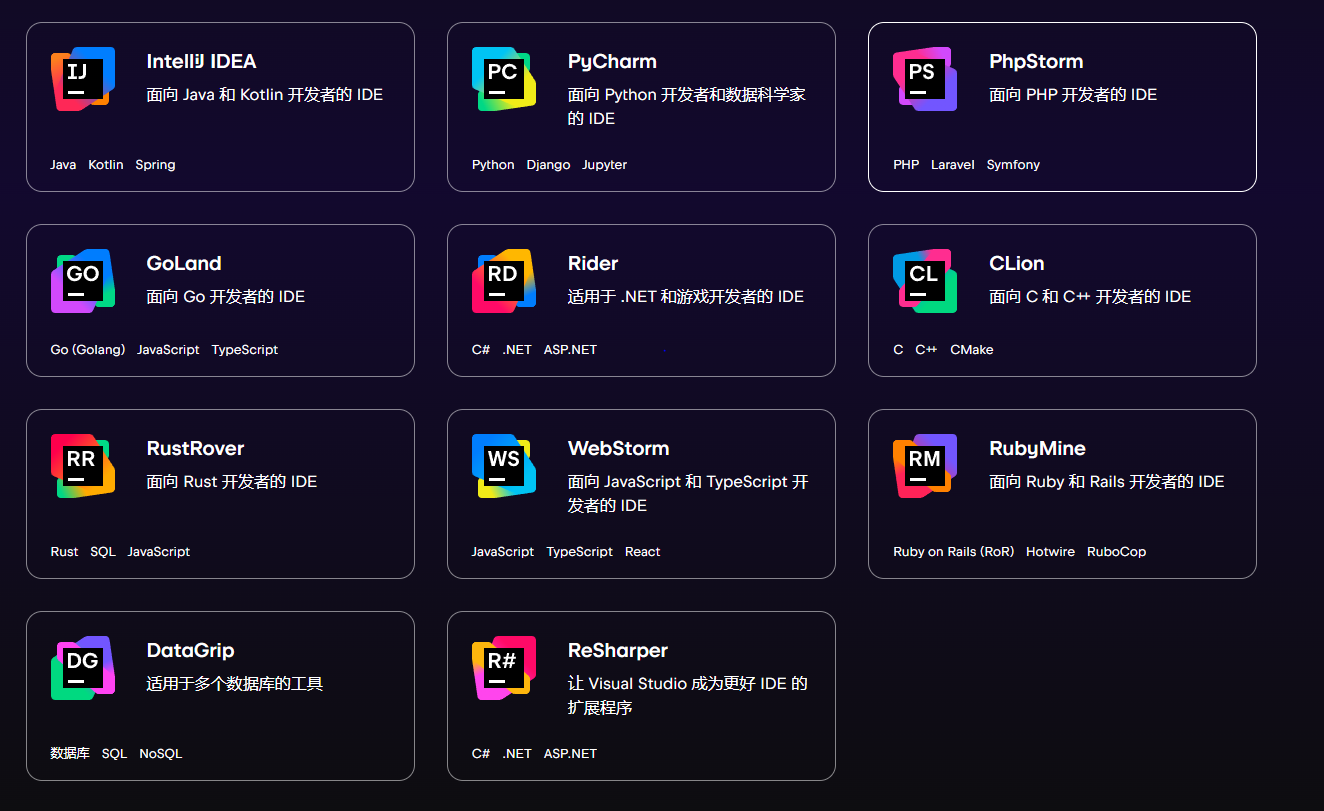Click the RustRover RR logo icon
Viewport: 1324px width, 811px height.
coord(83,466)
